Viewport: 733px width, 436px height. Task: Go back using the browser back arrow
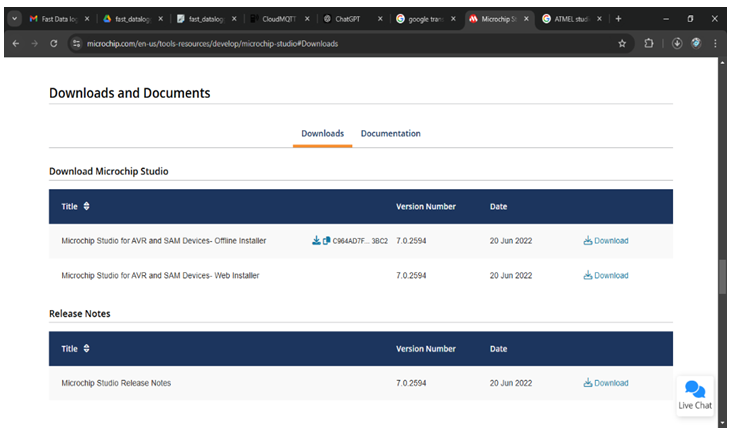click(x=15, y=43)
